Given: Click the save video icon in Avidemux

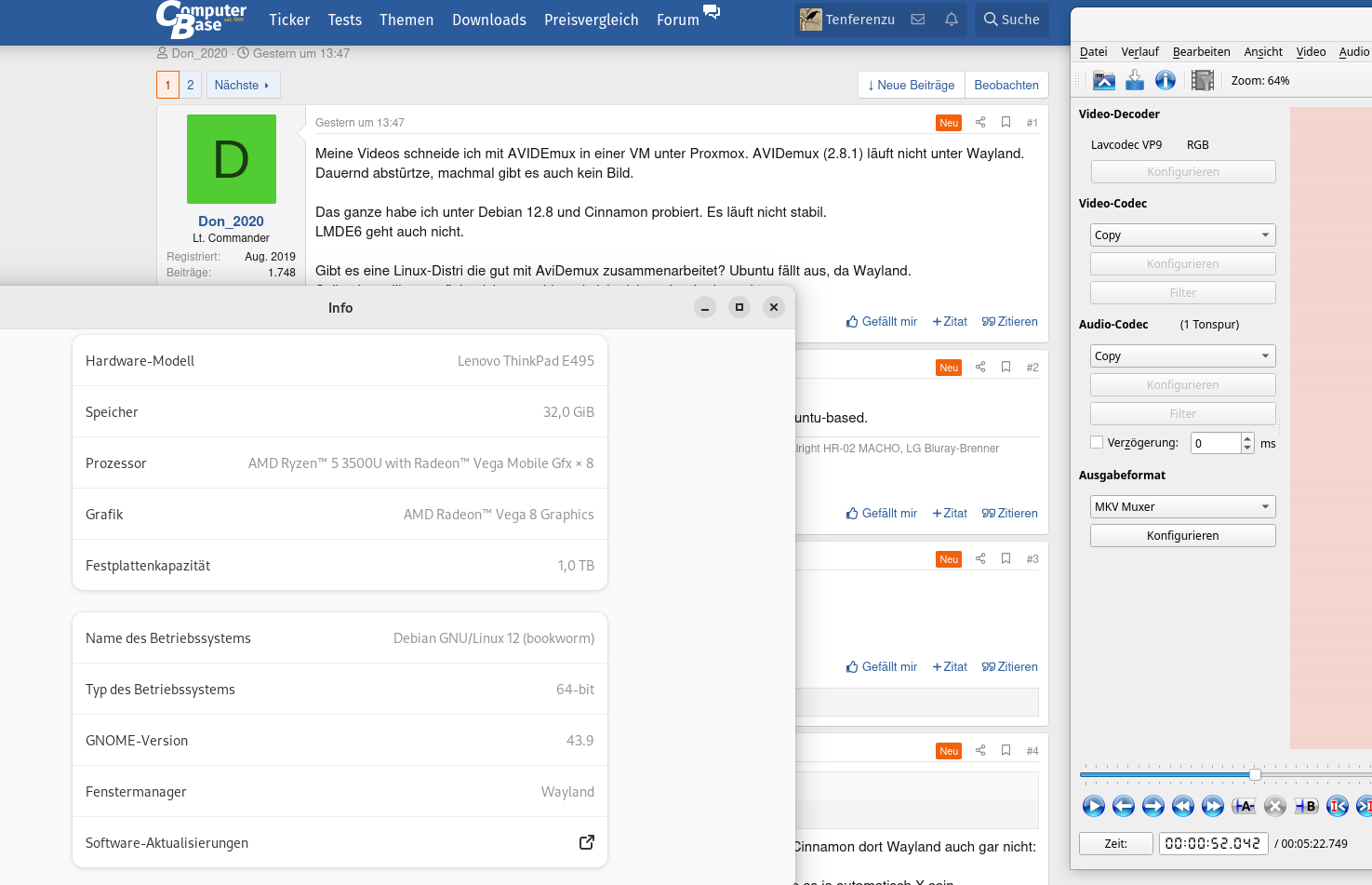Looking at the screenshot, I should [1135, 81].
